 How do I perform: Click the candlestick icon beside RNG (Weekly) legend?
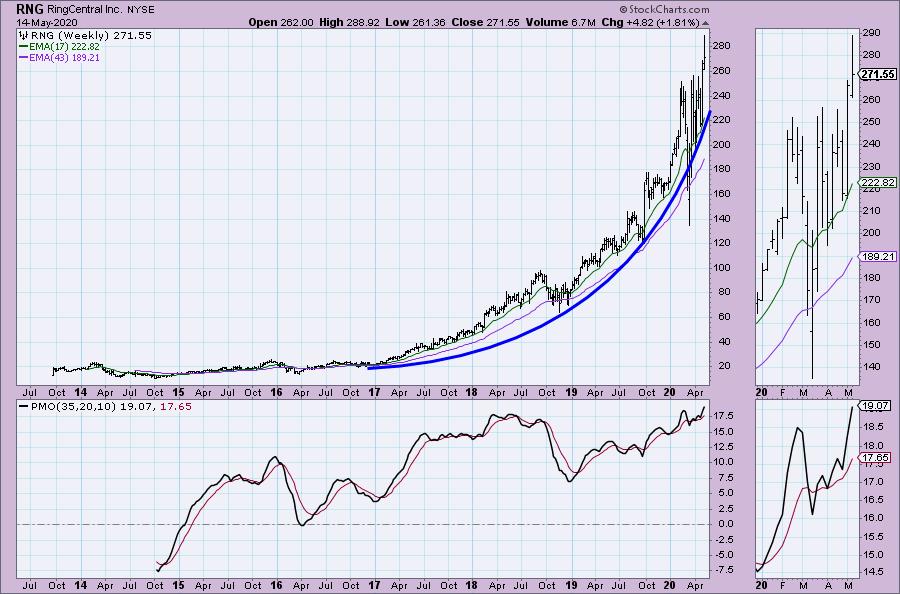pos(24,36)
